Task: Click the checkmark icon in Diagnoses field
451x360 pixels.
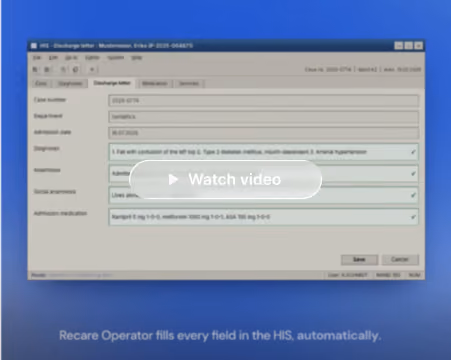Action: click(413, 152)
